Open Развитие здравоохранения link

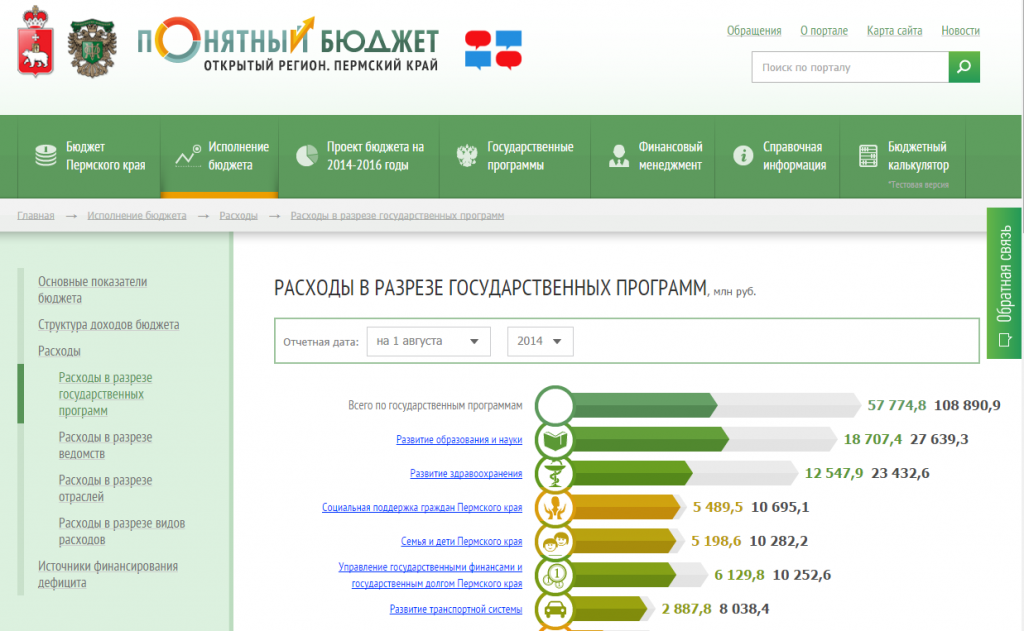pos(466,474)
